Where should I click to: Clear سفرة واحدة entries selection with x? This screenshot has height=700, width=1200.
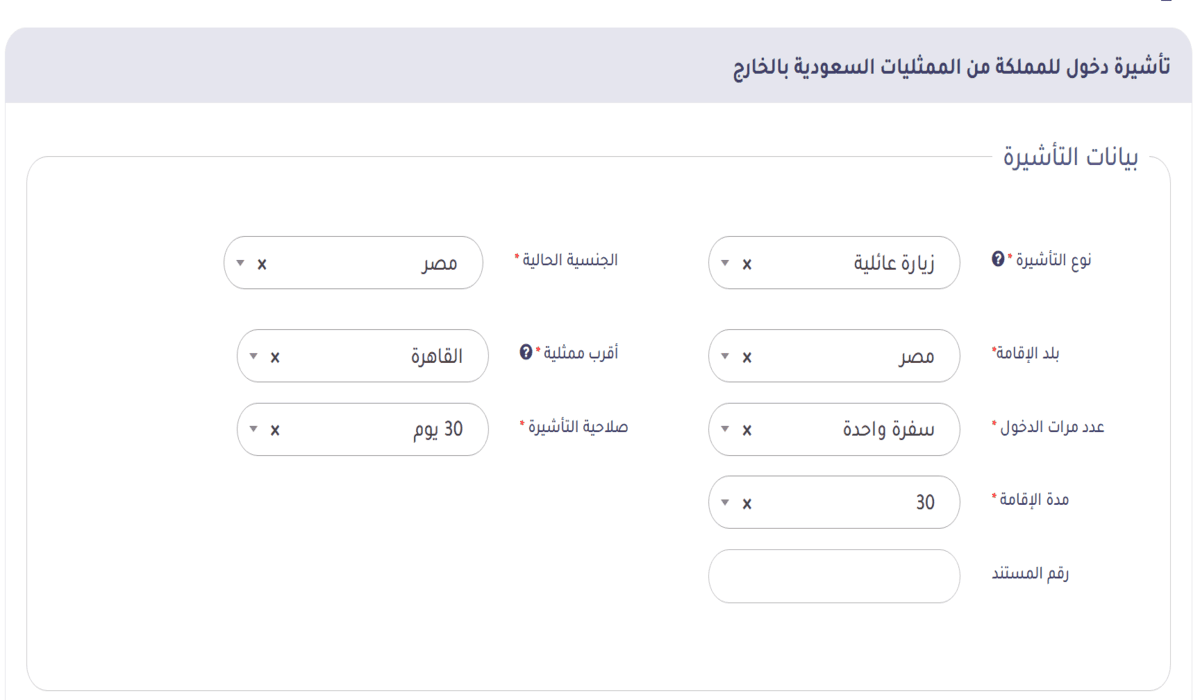coord(747,430)
